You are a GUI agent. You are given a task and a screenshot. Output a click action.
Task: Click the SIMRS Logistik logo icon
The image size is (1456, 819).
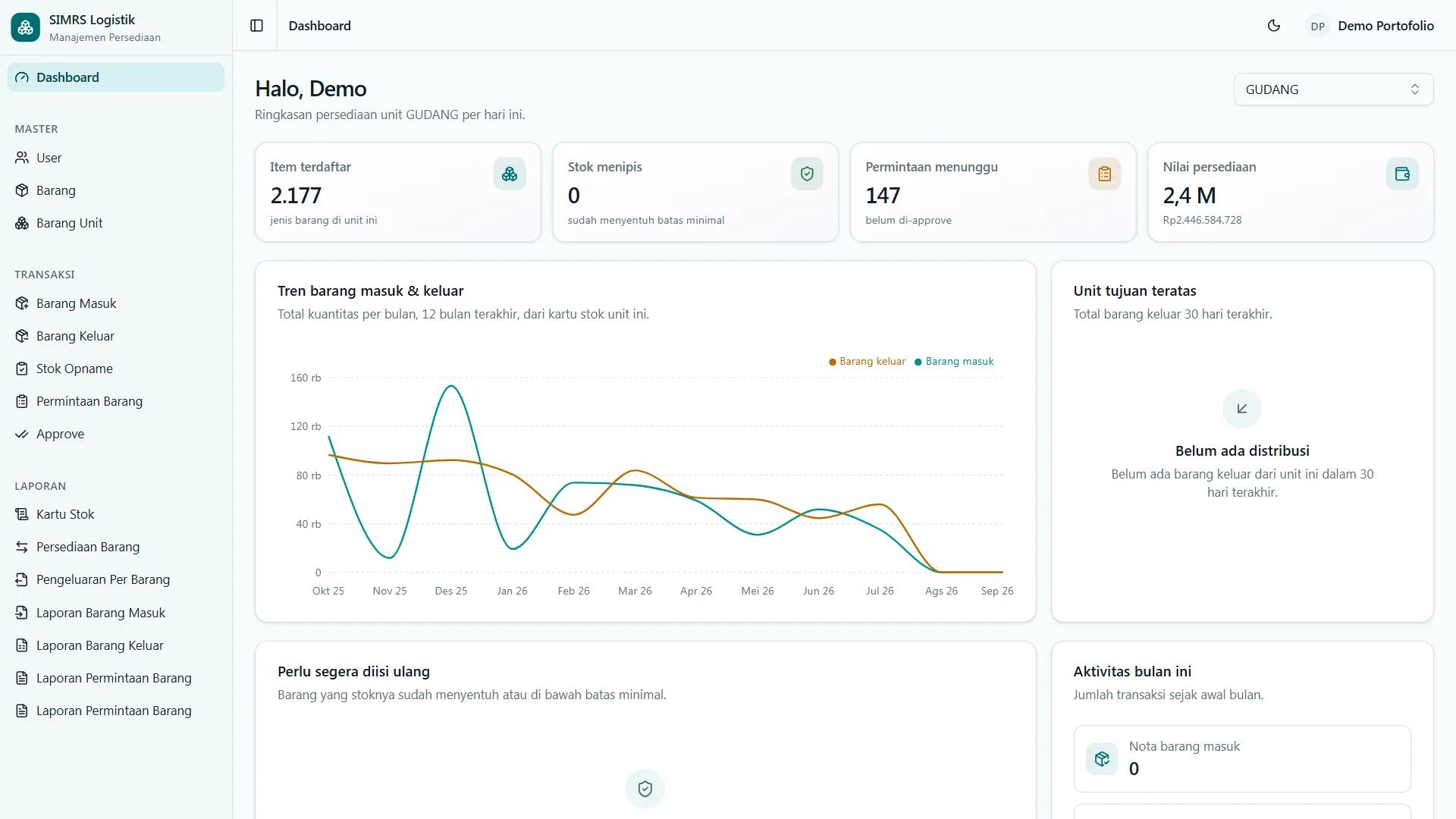[25, 27]
